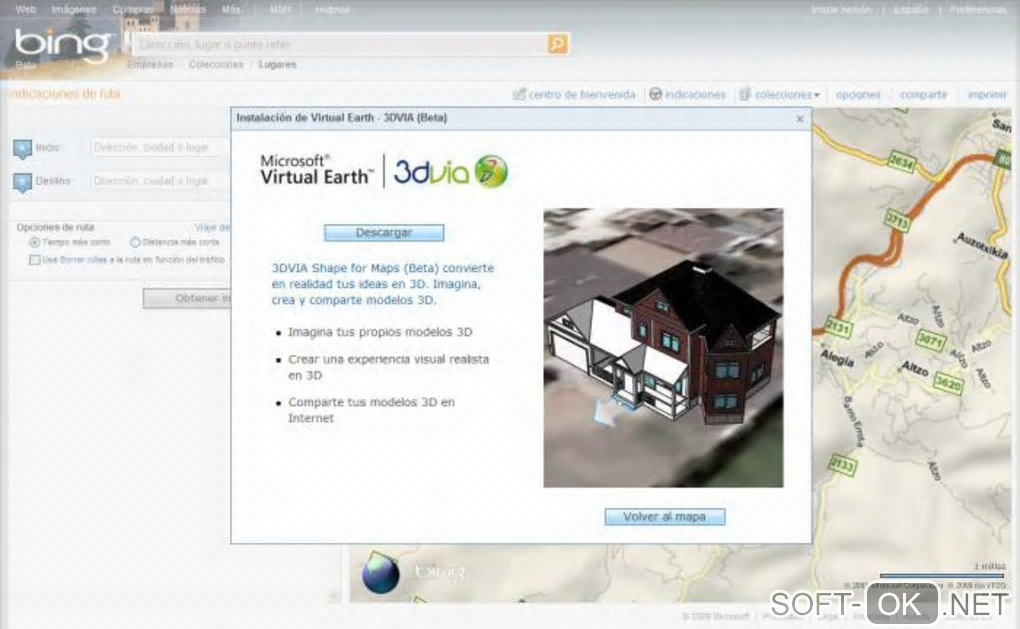This screenshot has width=1020, height=629.
Task: Click the Obtener indicaciones button
Action: tap(187, 298)
